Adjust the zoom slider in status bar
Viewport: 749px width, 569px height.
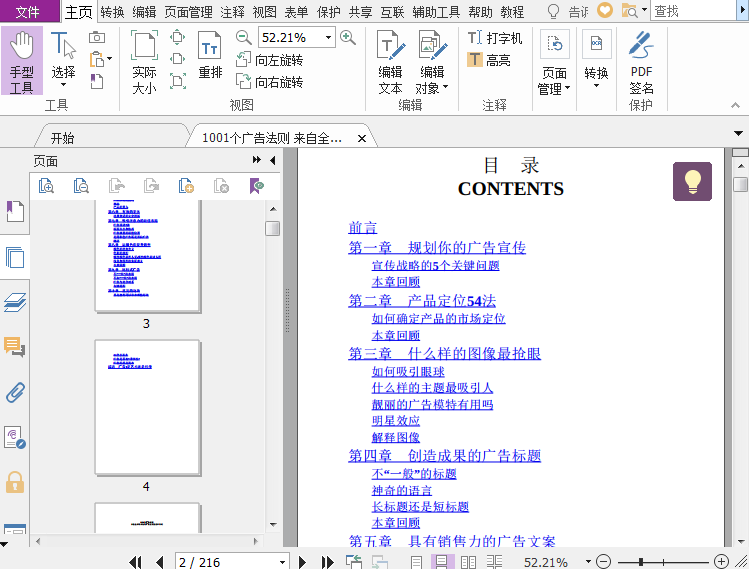pos(641,562)
